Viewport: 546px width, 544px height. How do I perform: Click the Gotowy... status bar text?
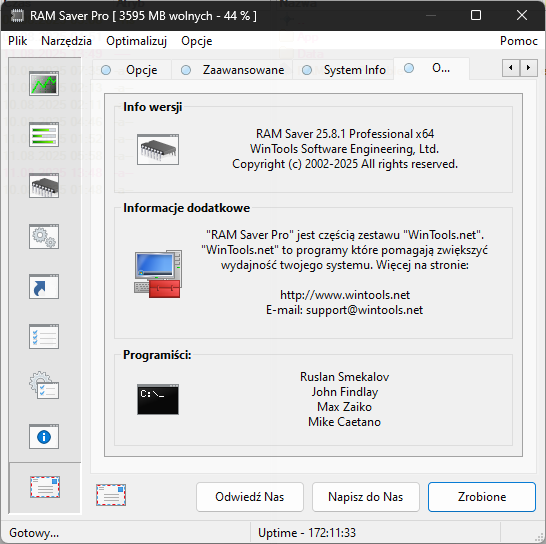(x=34, y=533)
